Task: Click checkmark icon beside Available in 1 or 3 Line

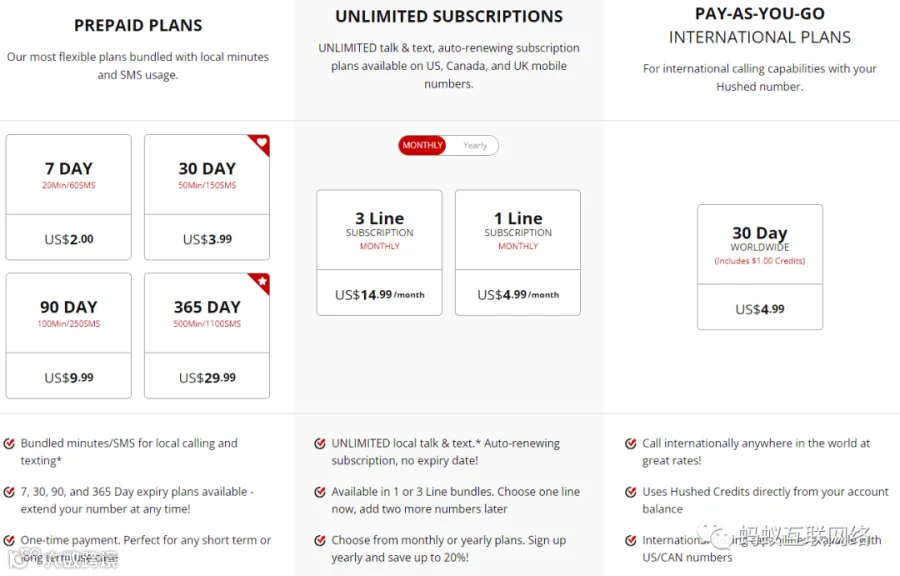Action: 320,492
